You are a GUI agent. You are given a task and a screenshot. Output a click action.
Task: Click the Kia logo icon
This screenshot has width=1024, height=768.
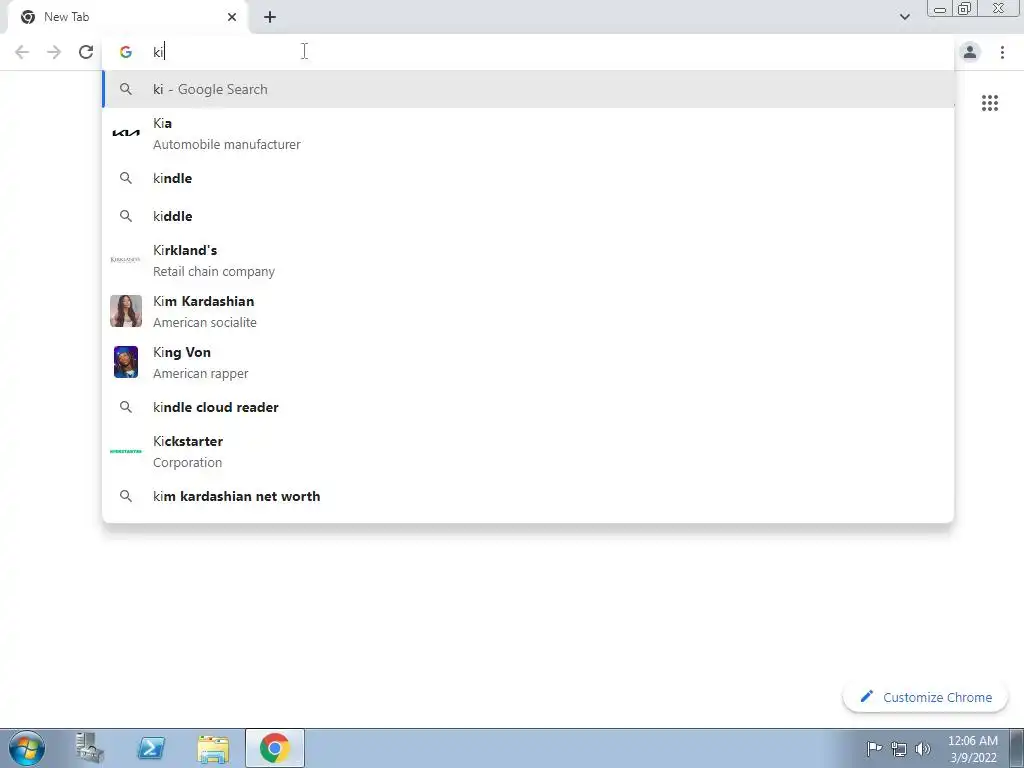125,133
